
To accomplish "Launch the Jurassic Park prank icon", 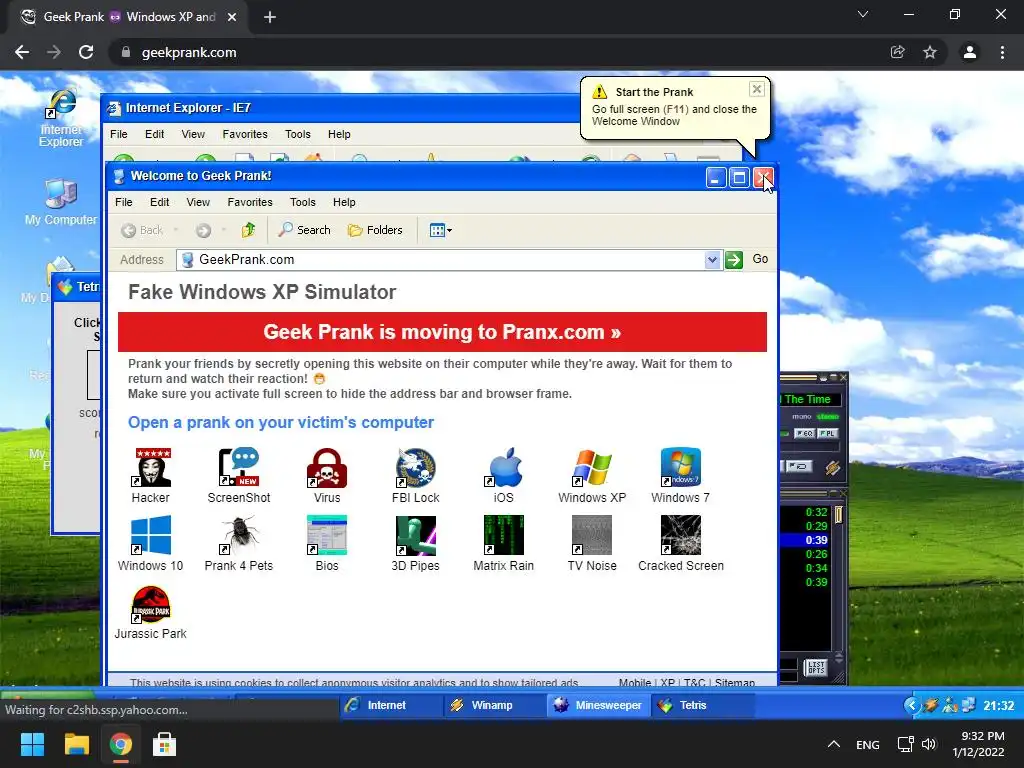I will tap(151, 612).
